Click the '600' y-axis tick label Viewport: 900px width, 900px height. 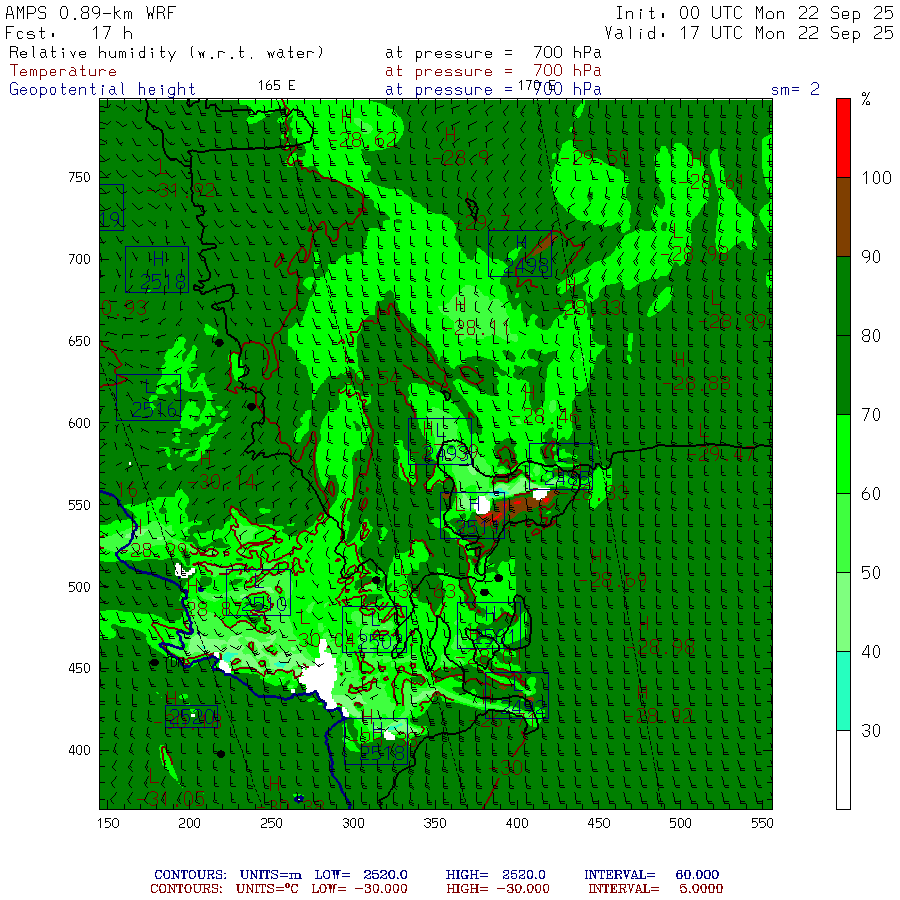click(x=79, y=423)
